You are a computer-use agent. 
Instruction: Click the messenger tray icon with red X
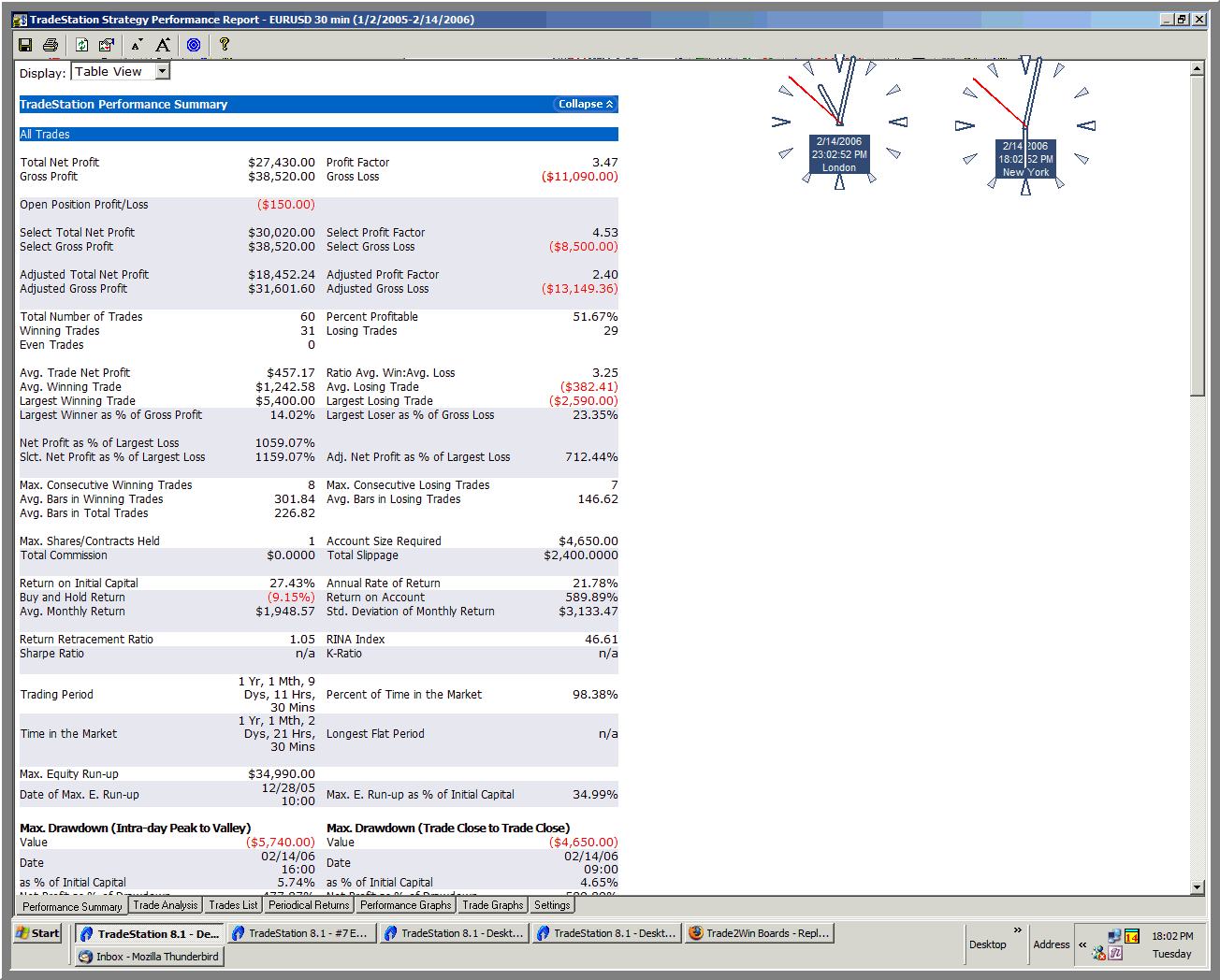tap(1098, 953)
